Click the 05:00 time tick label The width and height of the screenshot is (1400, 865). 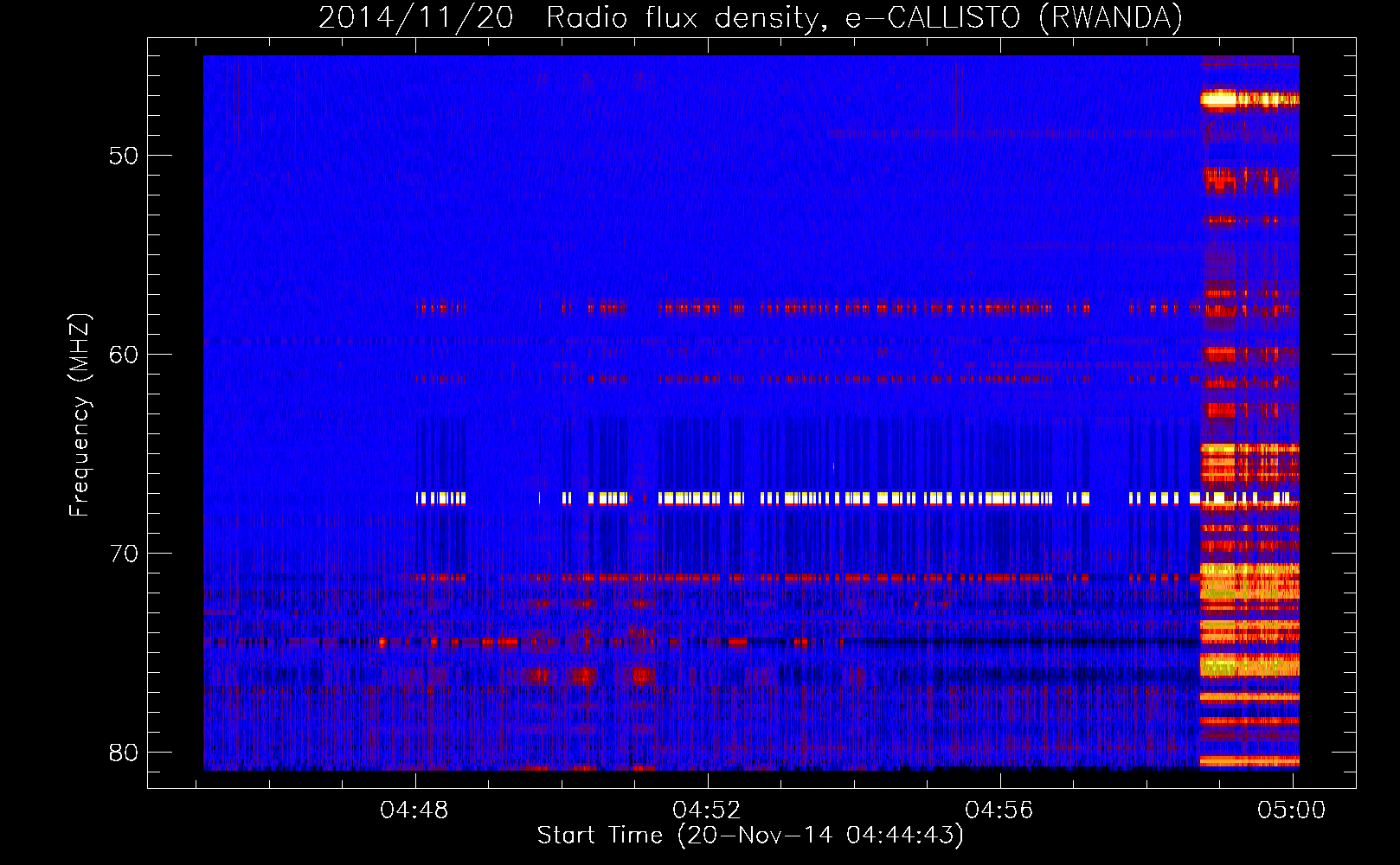(1292, 810)
